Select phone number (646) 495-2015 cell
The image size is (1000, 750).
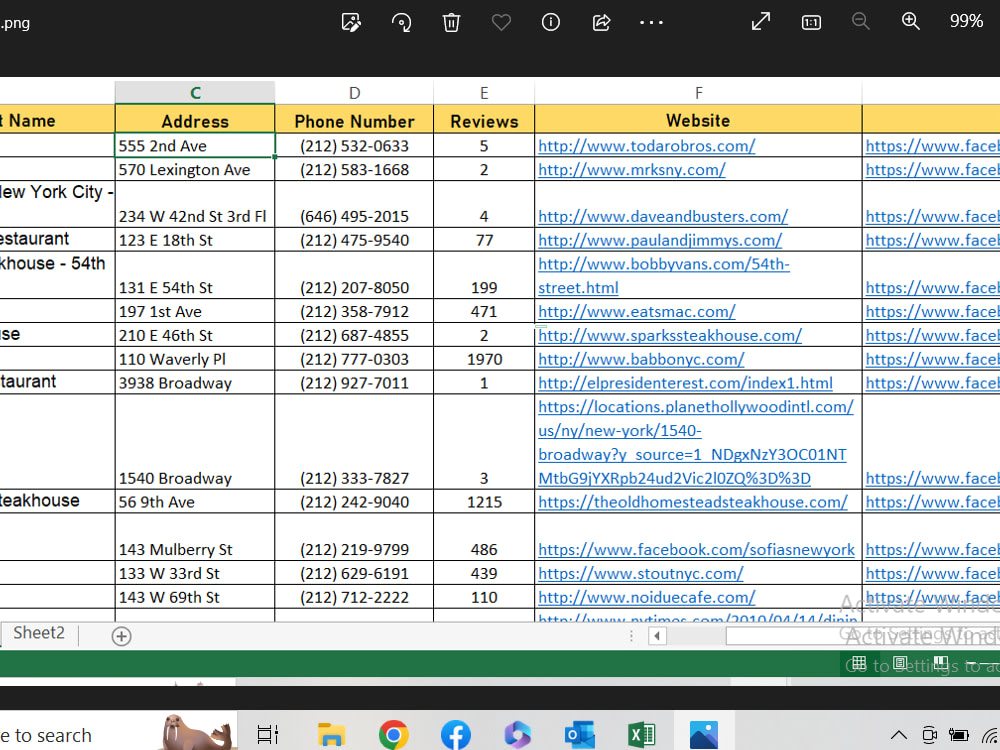point(355,204)
